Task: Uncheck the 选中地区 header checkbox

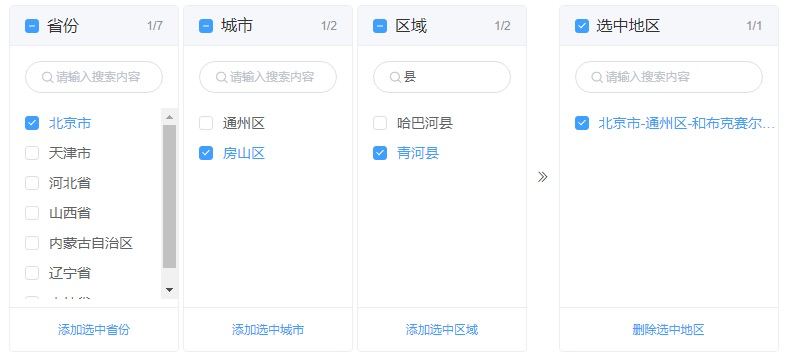Action: click(581, 26)
